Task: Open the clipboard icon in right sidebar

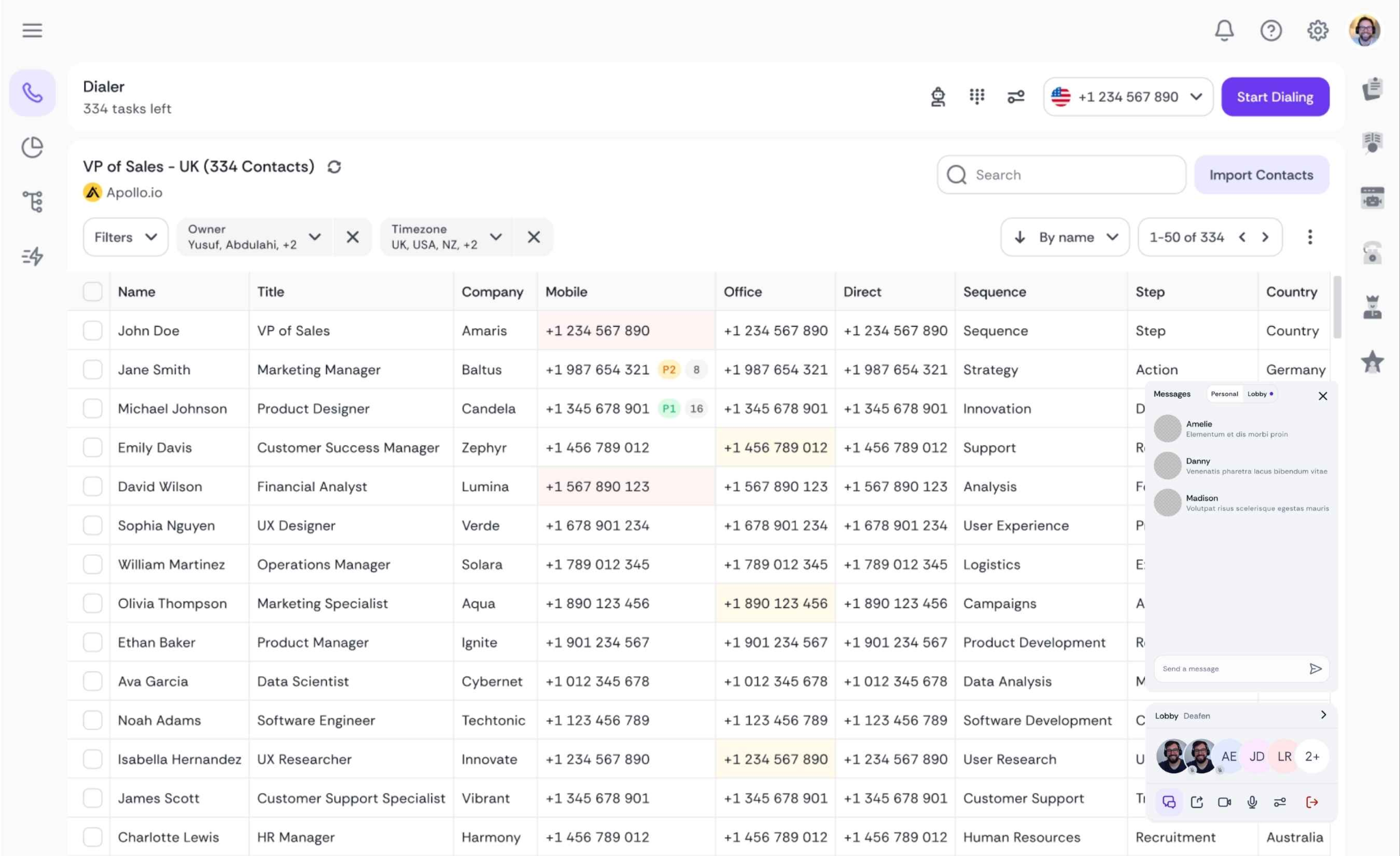Action: coord(1372,89)
